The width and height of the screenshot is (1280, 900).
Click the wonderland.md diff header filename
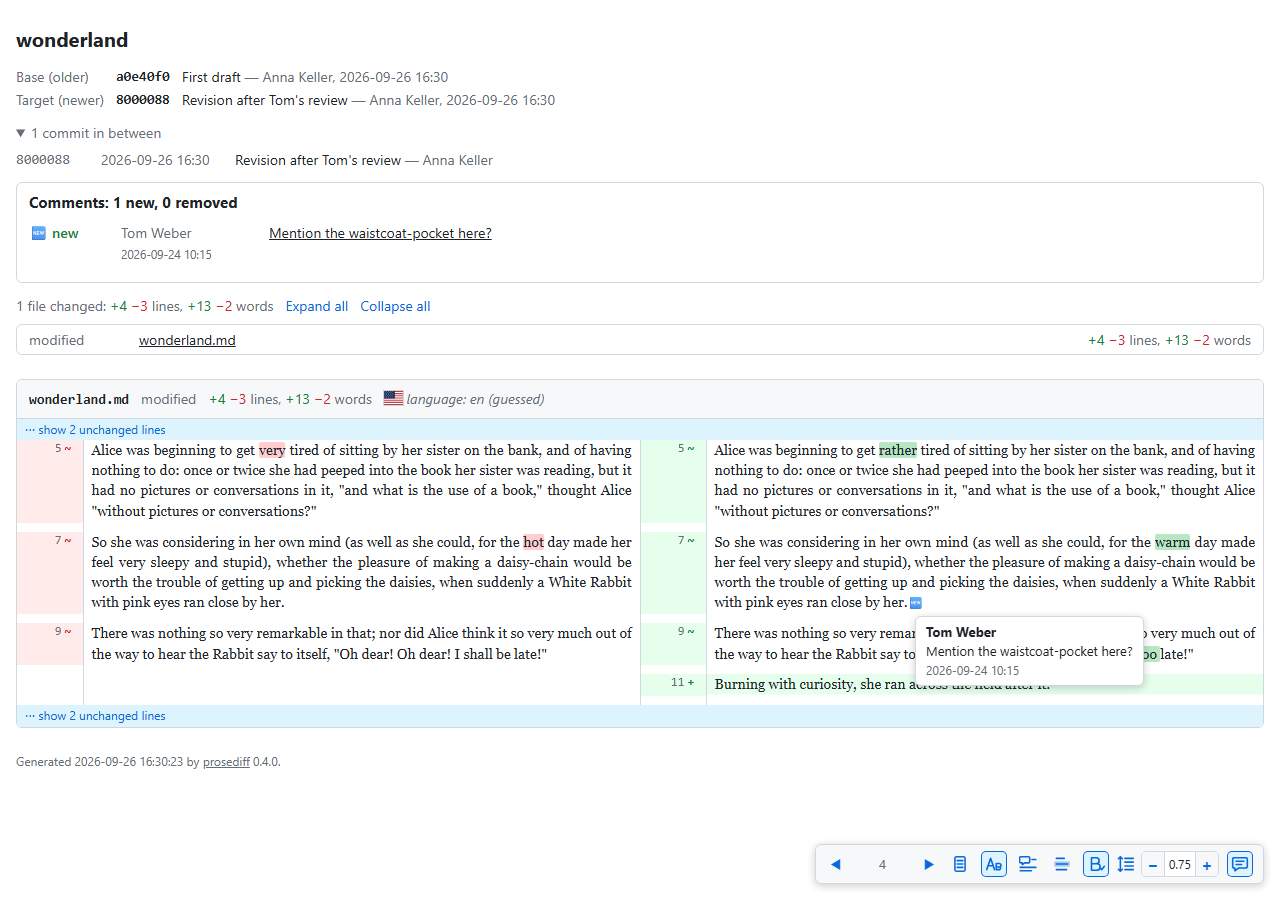[x=79, y=399]
